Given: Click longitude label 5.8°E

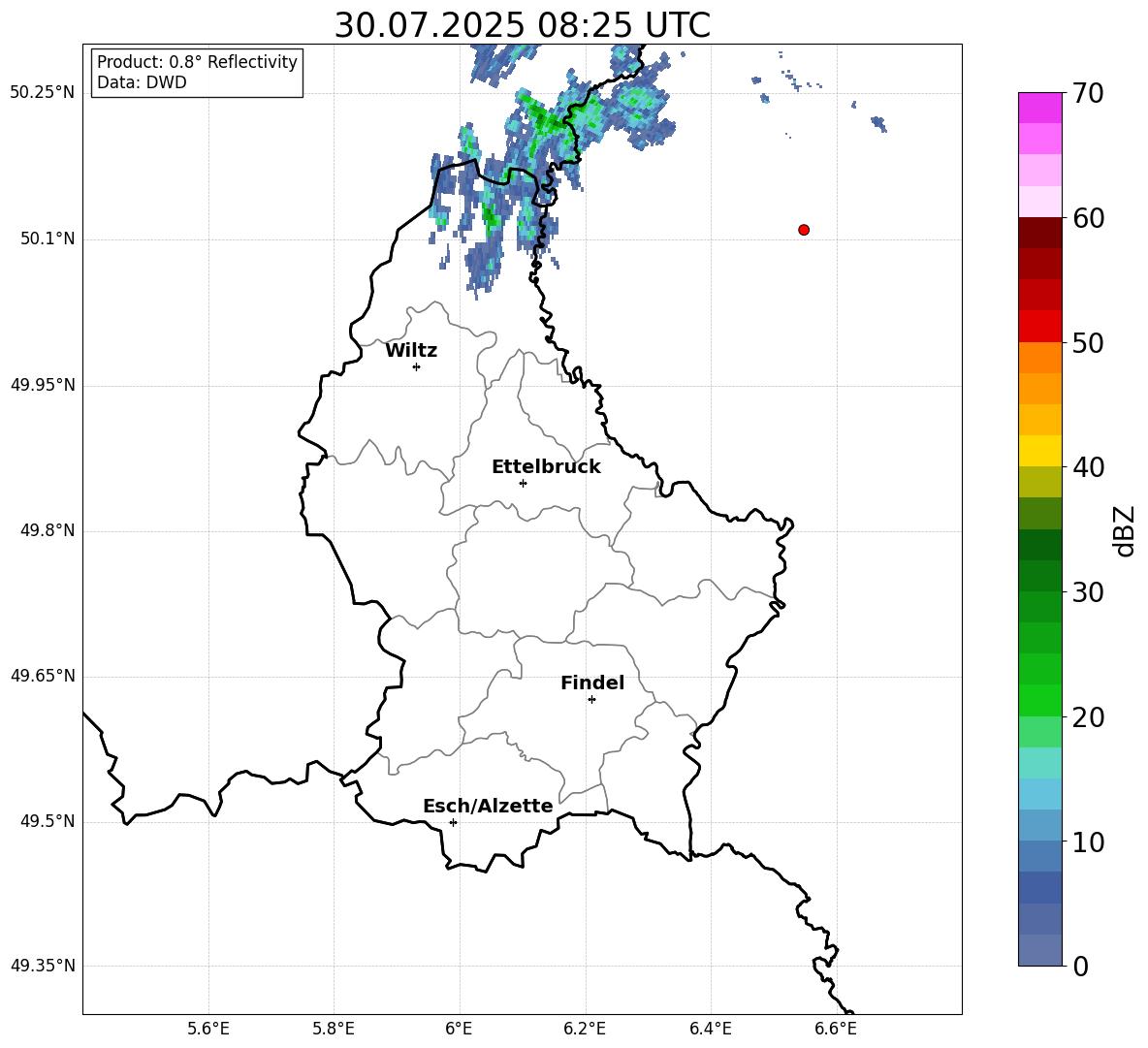Looking at the screenshot, I should tap(334, 1029).
